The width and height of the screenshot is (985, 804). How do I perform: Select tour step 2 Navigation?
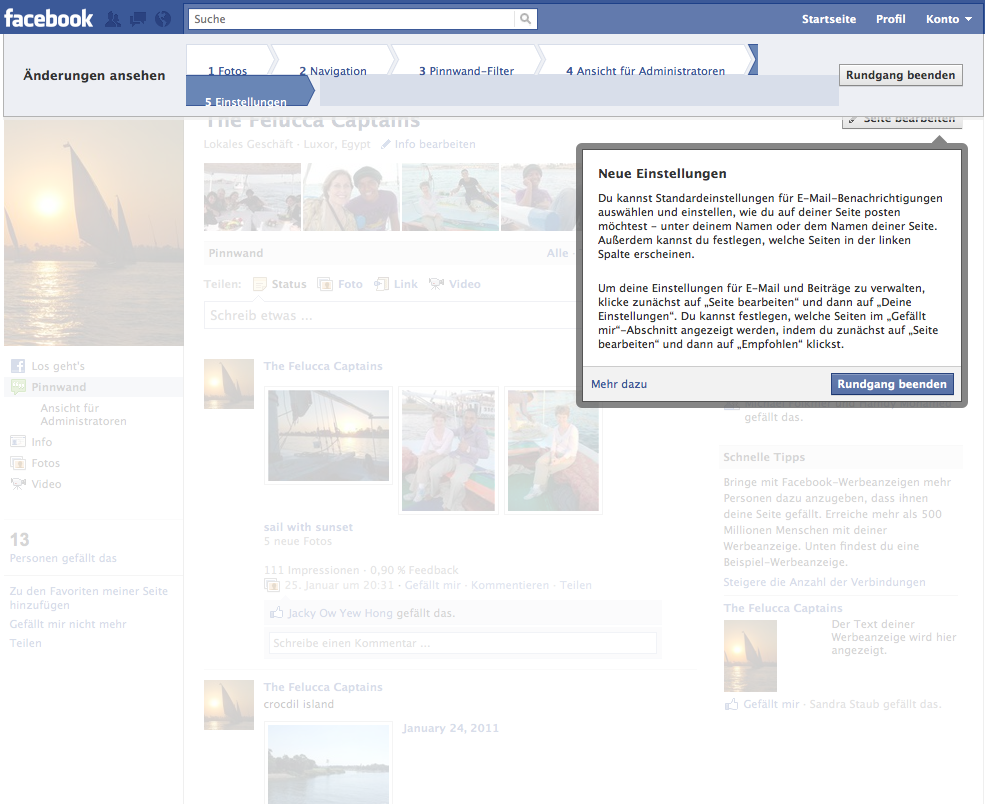[333, 71]
